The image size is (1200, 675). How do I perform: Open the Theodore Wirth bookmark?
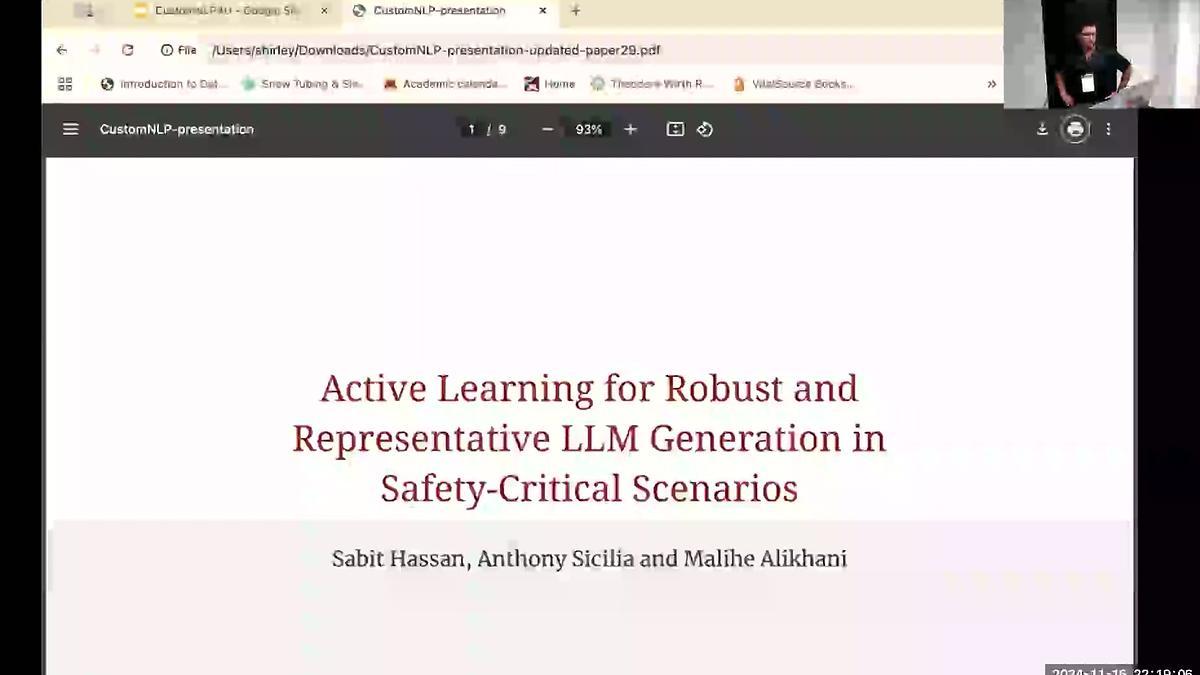(651, 84)
